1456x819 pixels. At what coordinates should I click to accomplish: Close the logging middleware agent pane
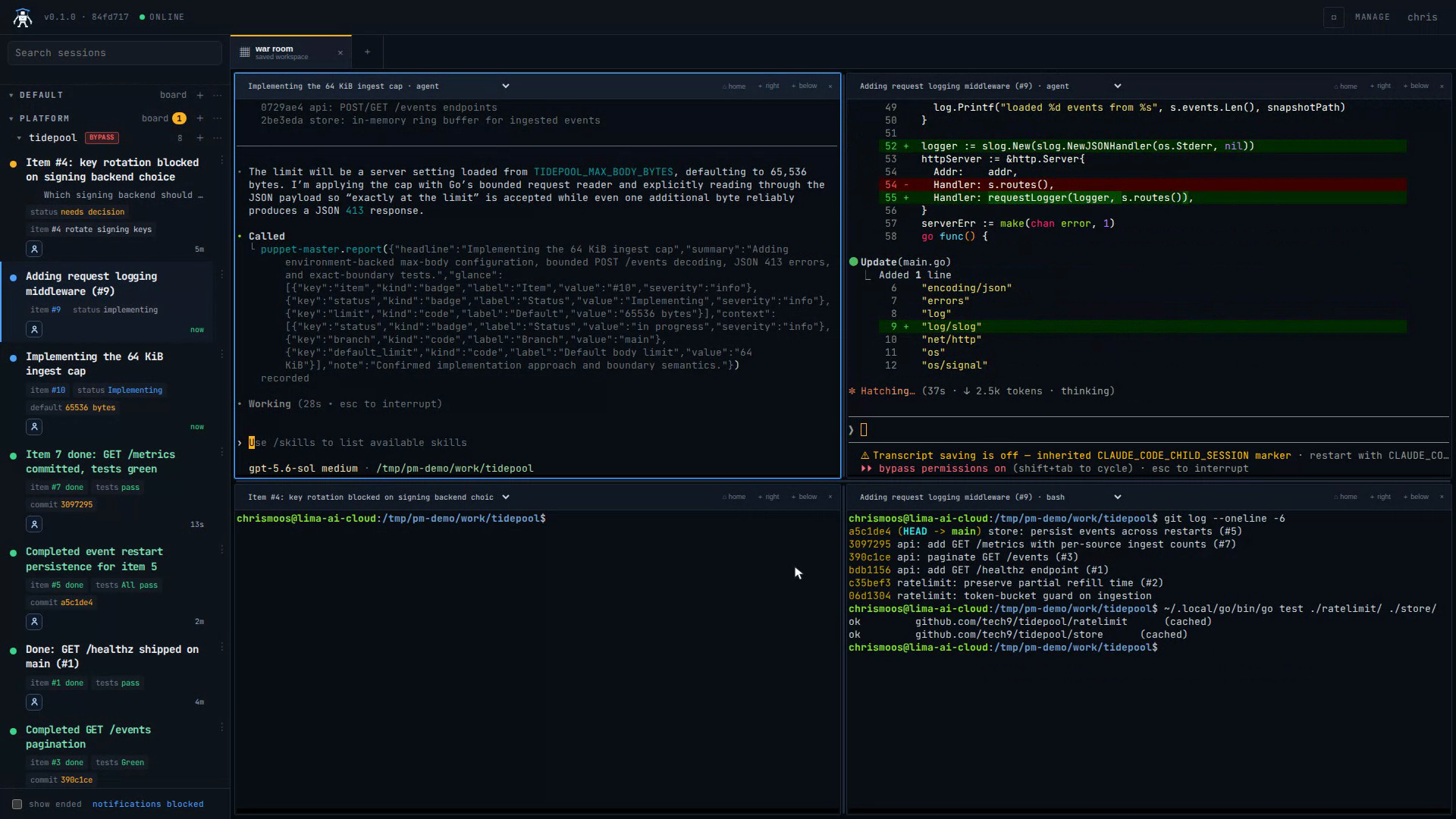coord(1442,86)
